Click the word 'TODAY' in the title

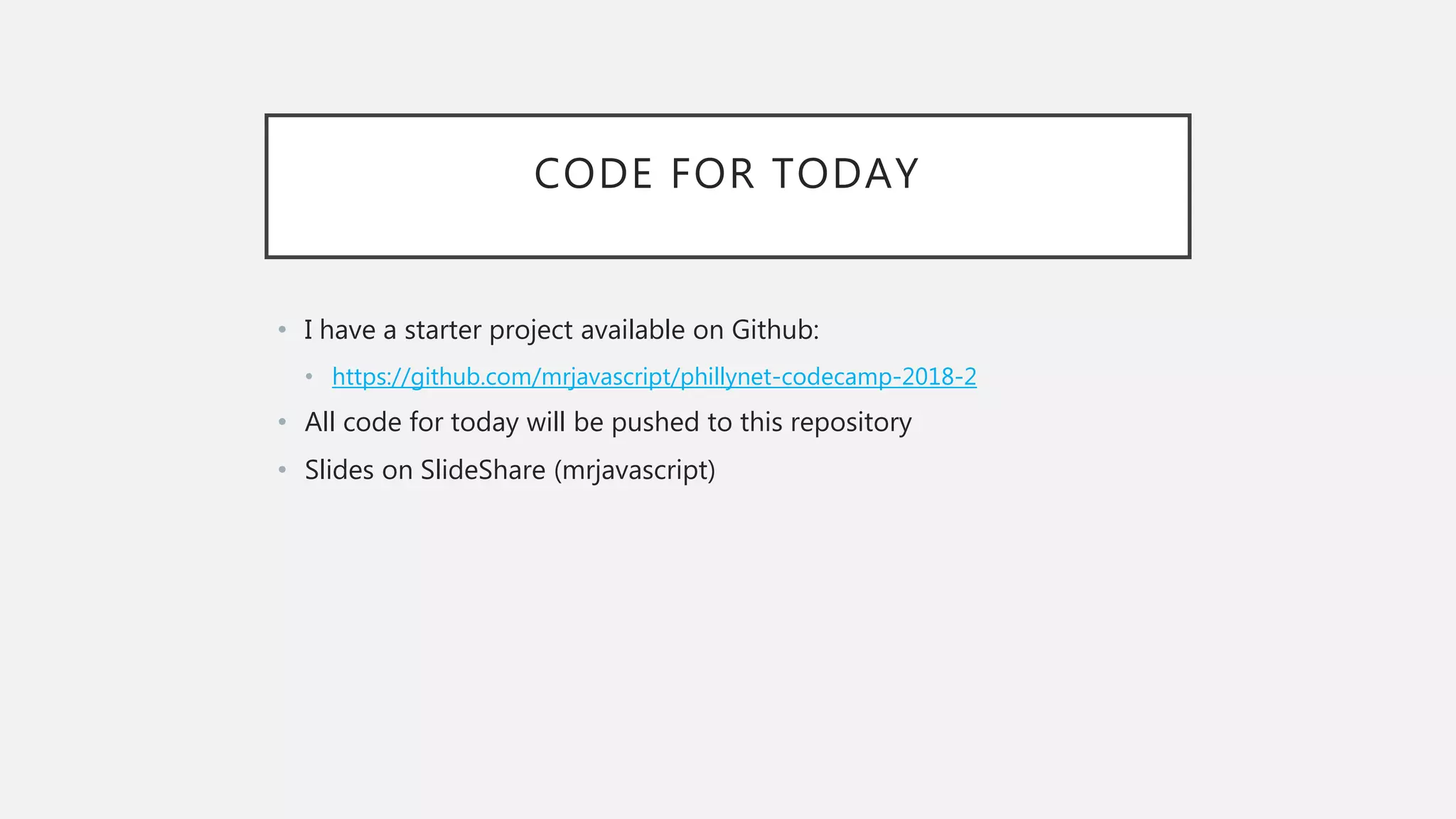point(846,173)
